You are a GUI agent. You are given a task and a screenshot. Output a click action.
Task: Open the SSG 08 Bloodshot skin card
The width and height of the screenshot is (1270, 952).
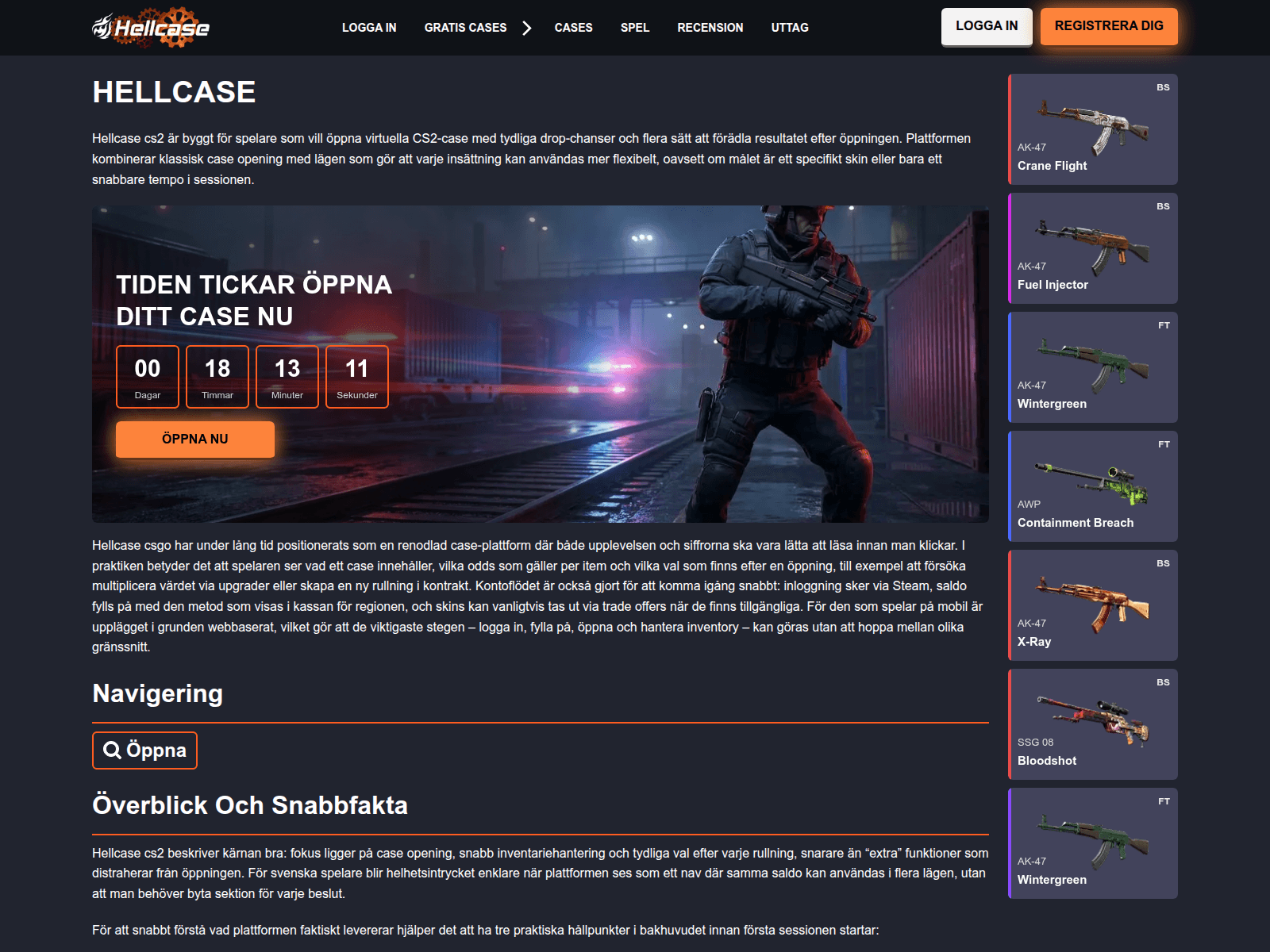[x=1093, y=724]
